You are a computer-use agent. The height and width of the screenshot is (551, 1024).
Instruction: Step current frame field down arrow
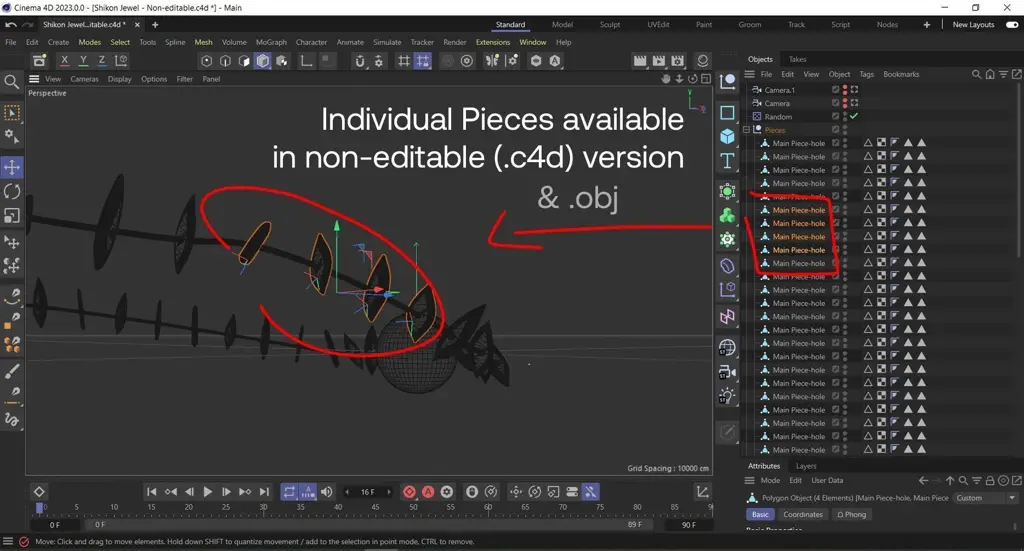pyautogui.click(x=347, y=492)
